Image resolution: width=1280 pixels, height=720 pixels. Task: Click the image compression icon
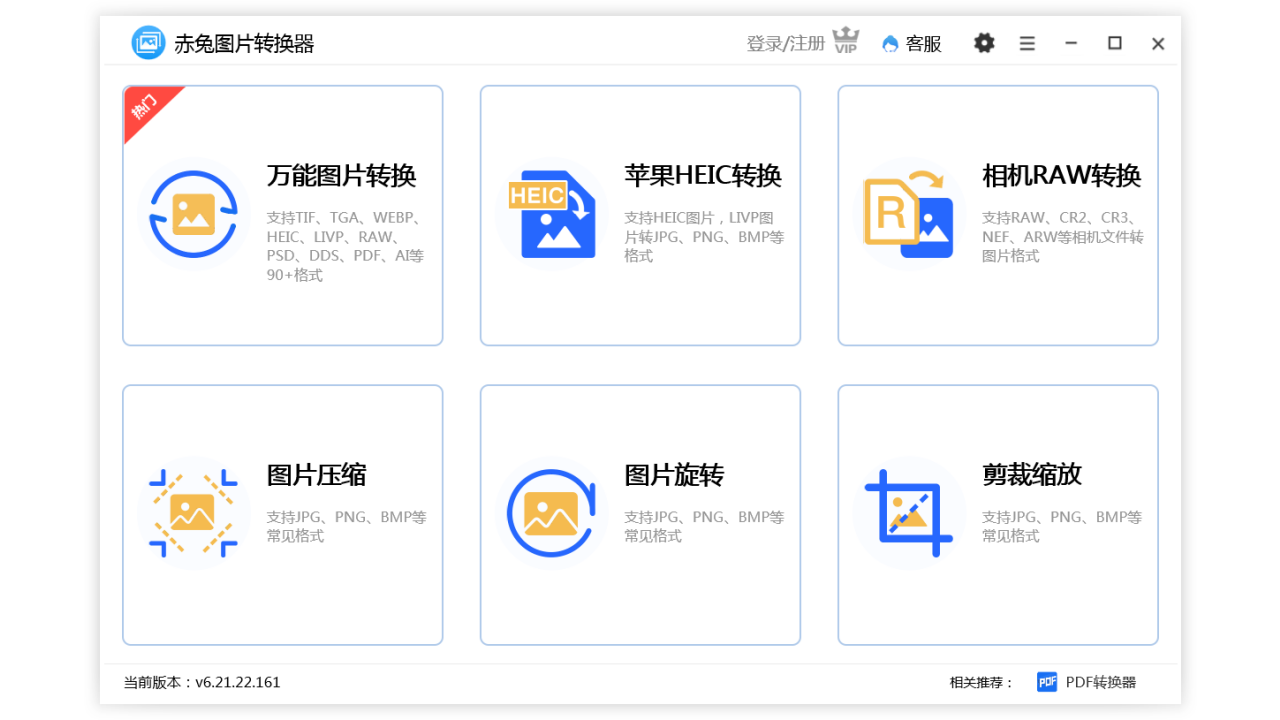click(193, 513)
